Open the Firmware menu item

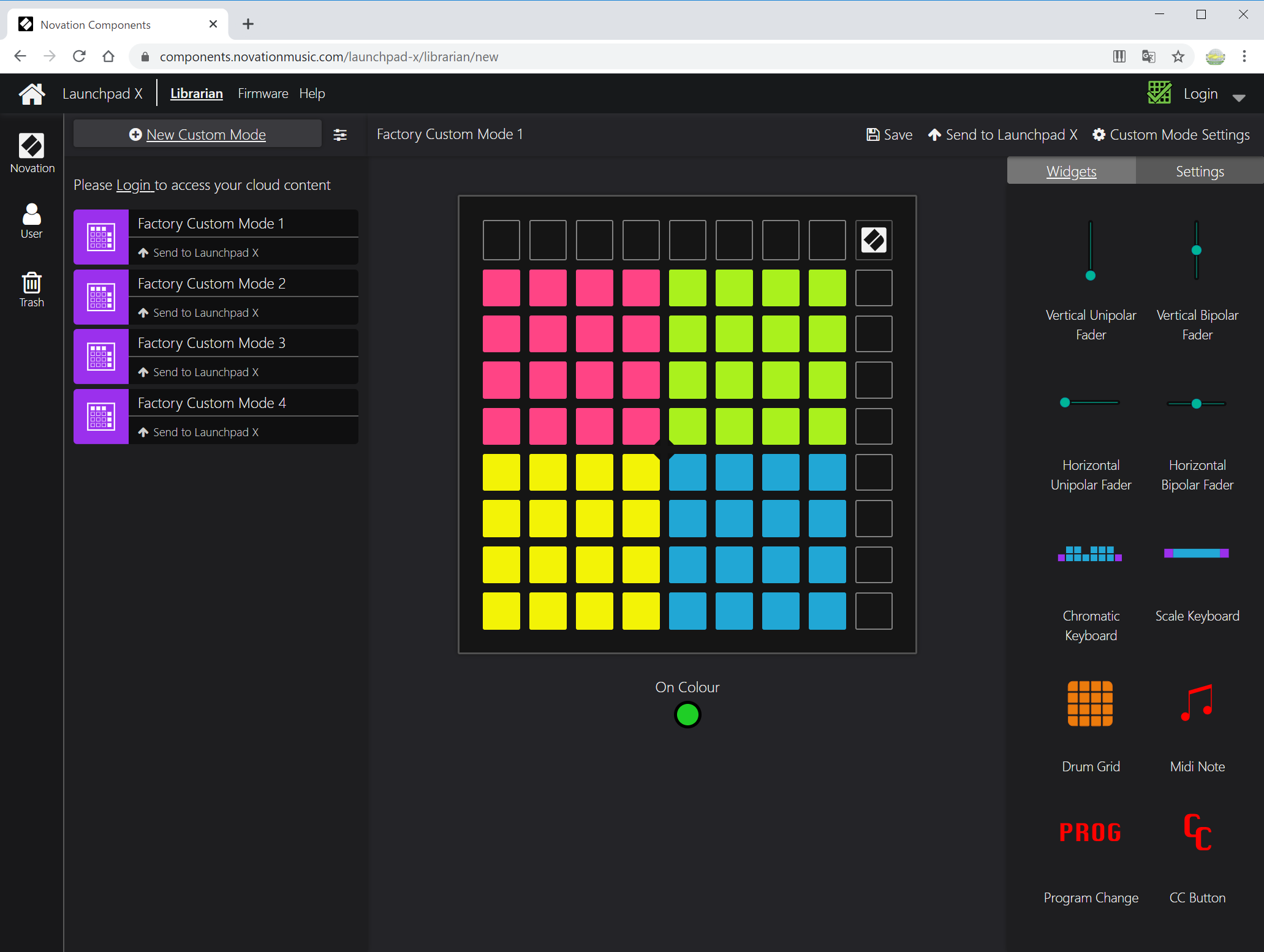263,94
